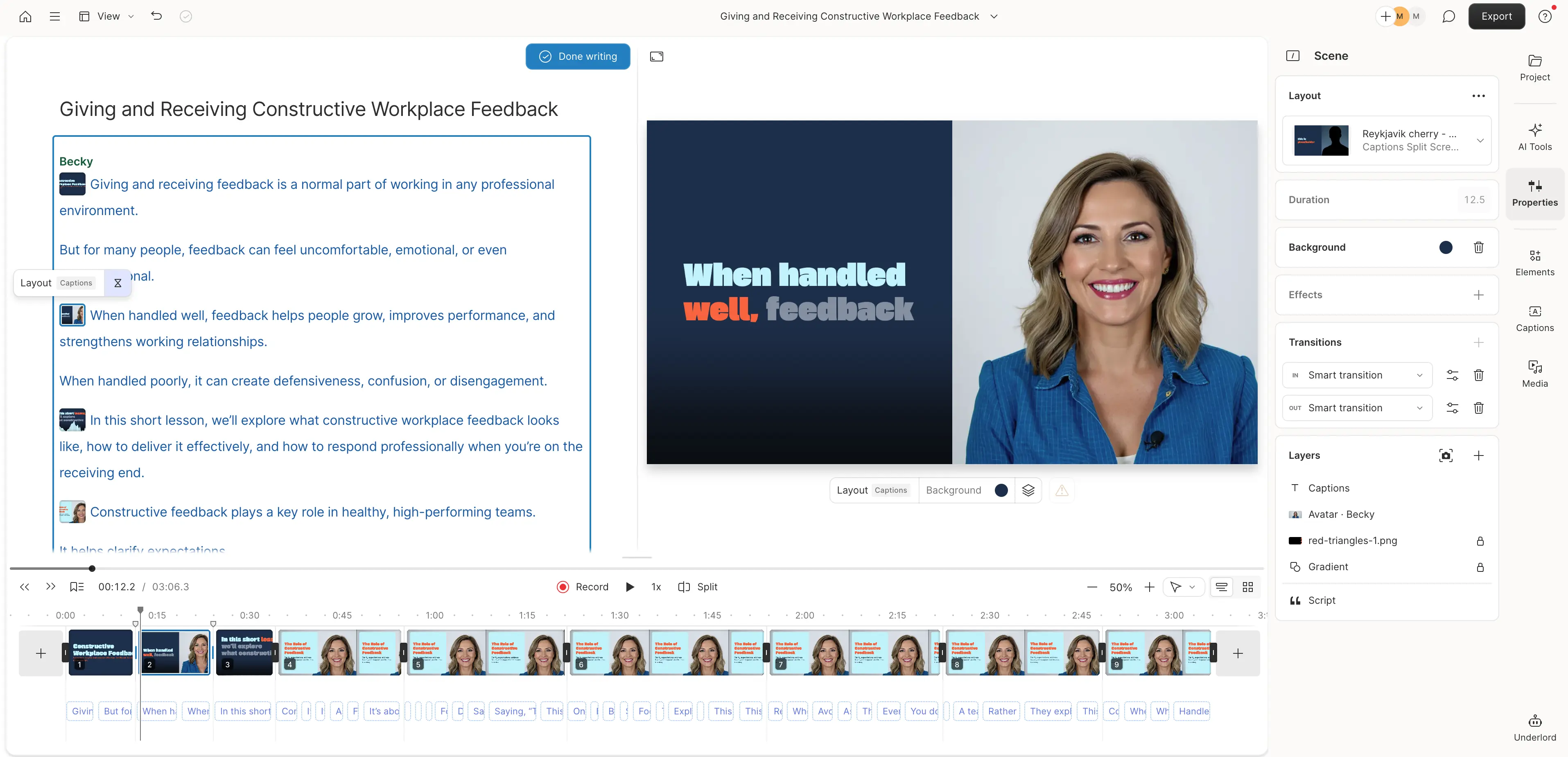Screen dimensions: 1568x757
Task: Toggle the Gradient layer lock
Action: click(1480, 567)
